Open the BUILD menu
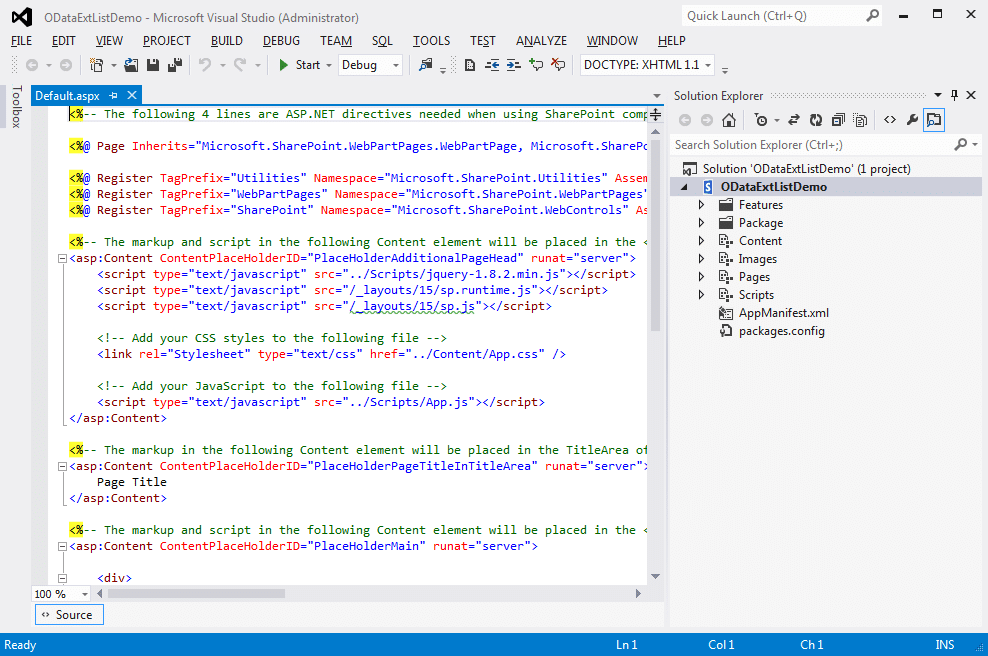 pyautogui.click(x=226, y=41)
